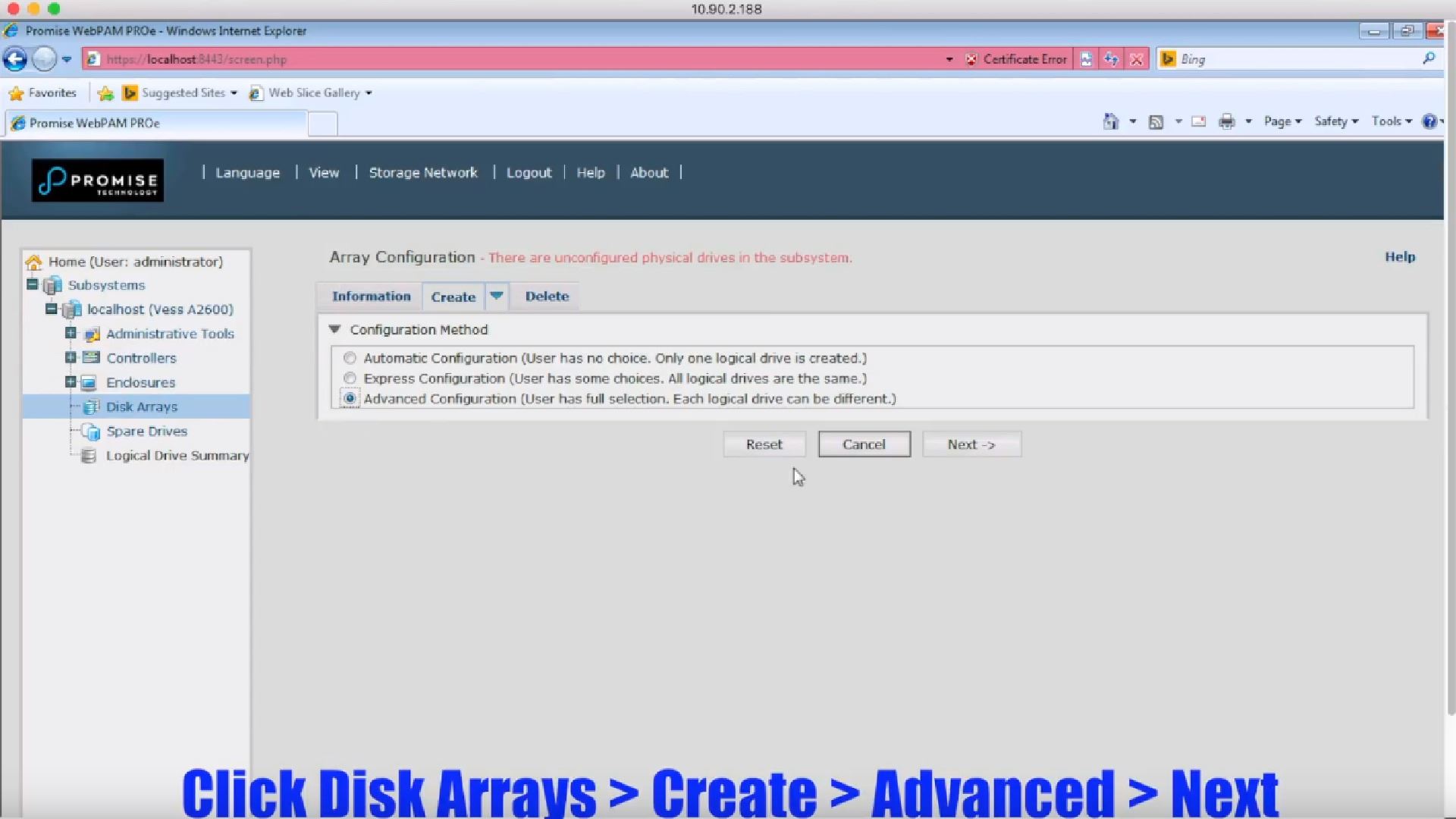This screenshot has height=819, width=1456.
Task: Click the Next -> button
Action: (x=971, y=444)
